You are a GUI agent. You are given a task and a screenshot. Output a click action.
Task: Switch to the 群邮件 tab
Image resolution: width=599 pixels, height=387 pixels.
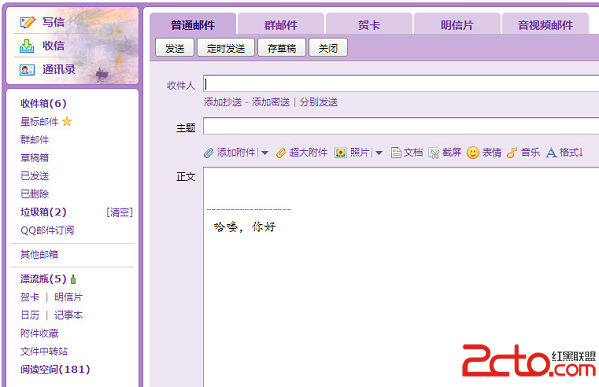tap(281, 25)
